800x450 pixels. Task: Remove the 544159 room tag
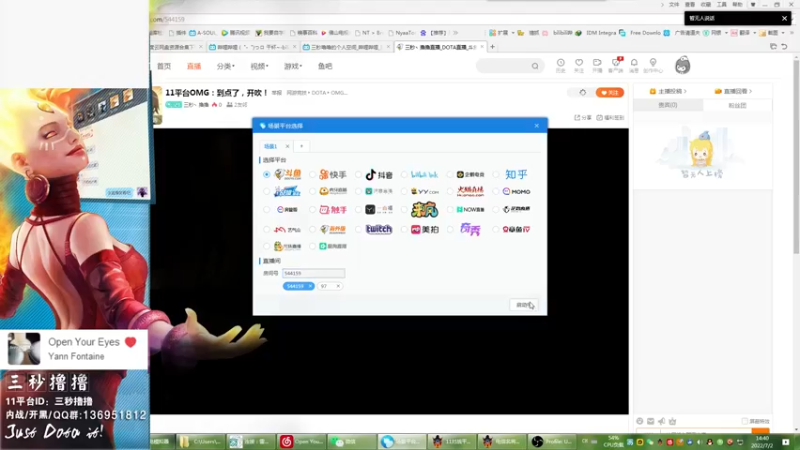click(x=310, y=286)
